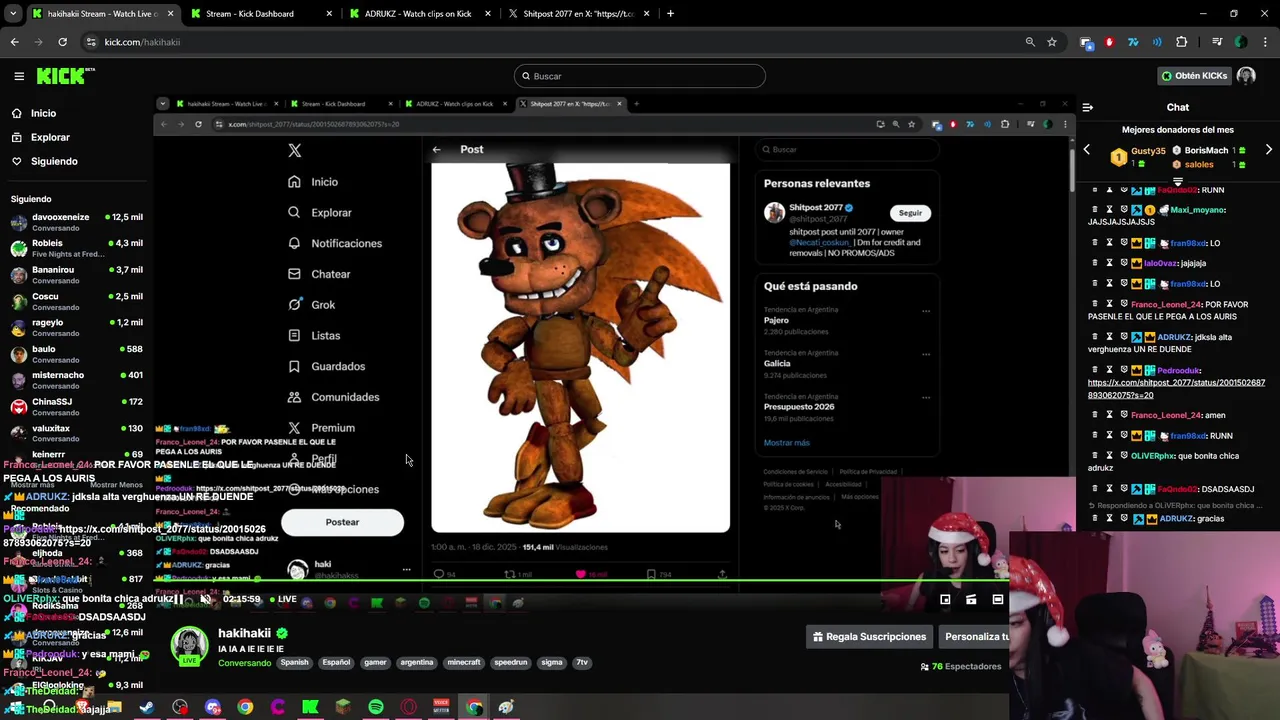Viewport: 1280px width, 720px height.
Task: Click the Personaliza button
Action: point(976,636)
